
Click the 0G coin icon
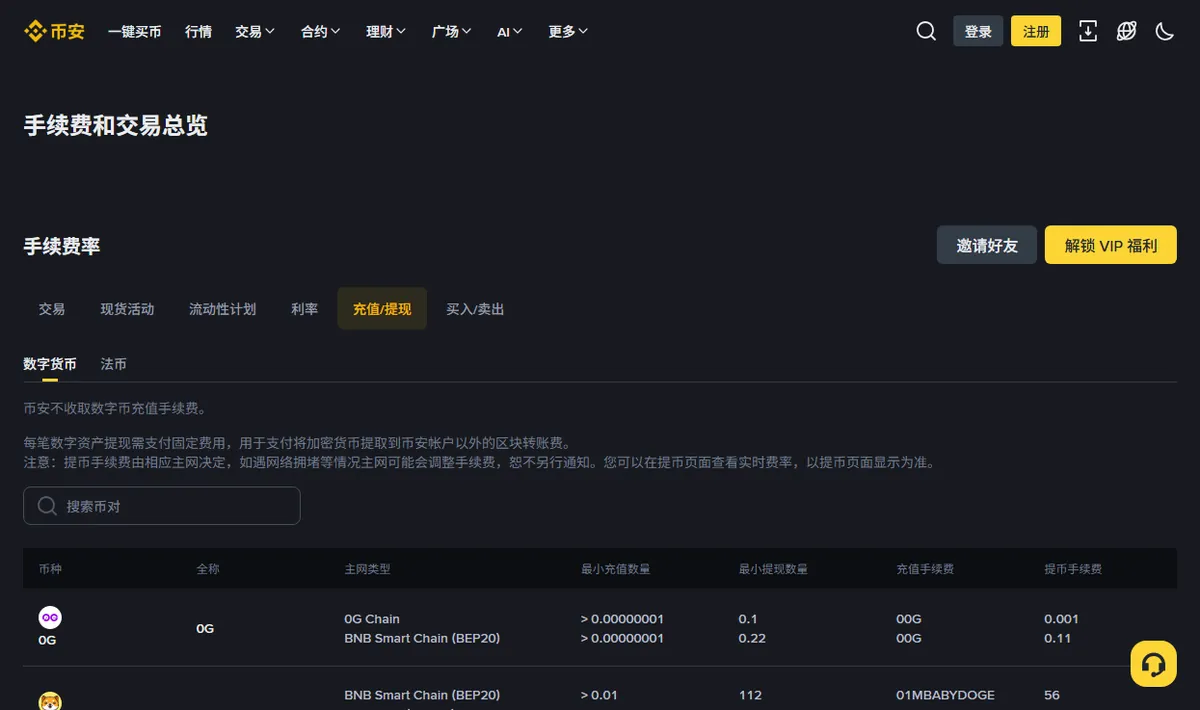(50, 617)
